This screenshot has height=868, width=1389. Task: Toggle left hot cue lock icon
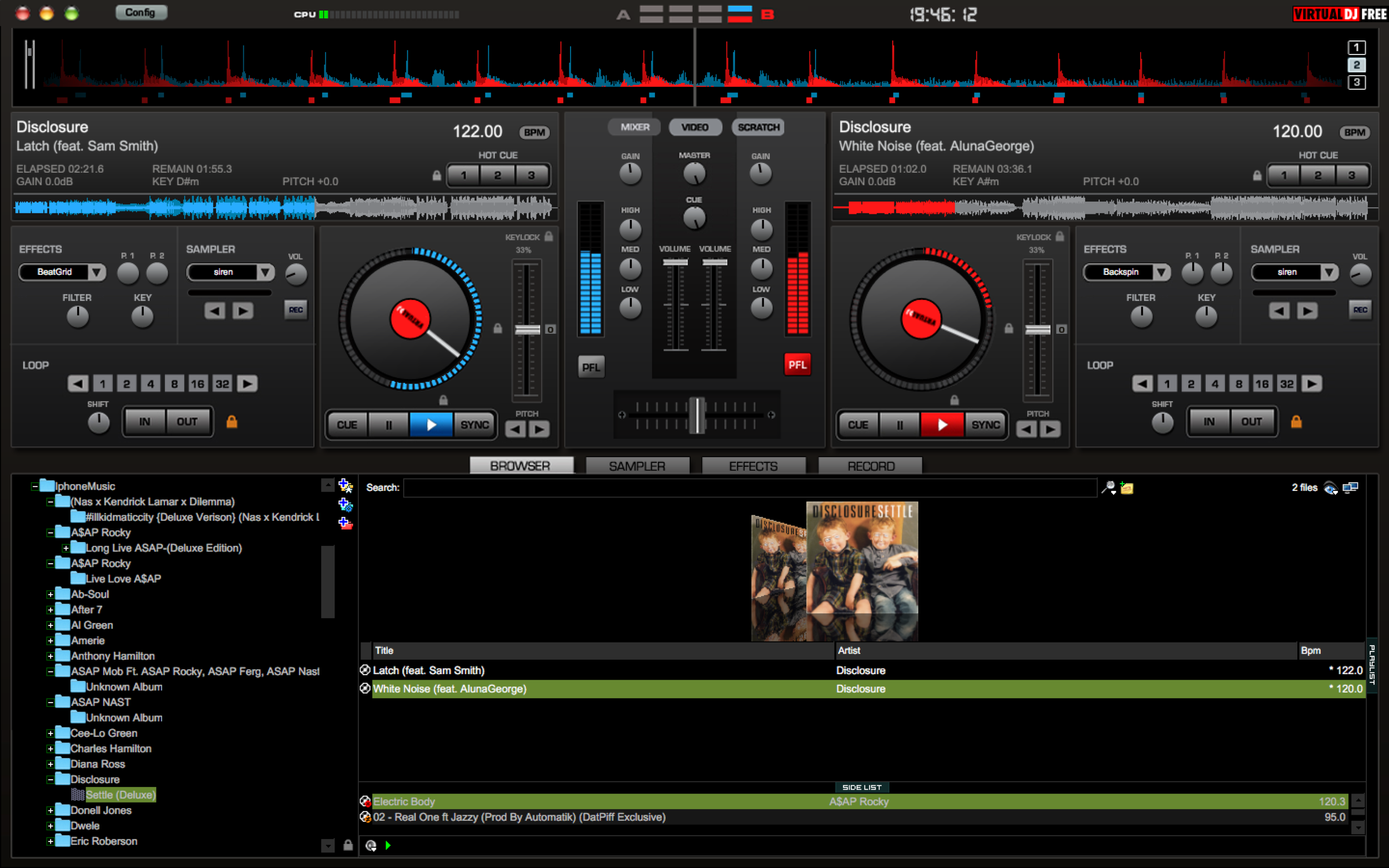point(437,175)
